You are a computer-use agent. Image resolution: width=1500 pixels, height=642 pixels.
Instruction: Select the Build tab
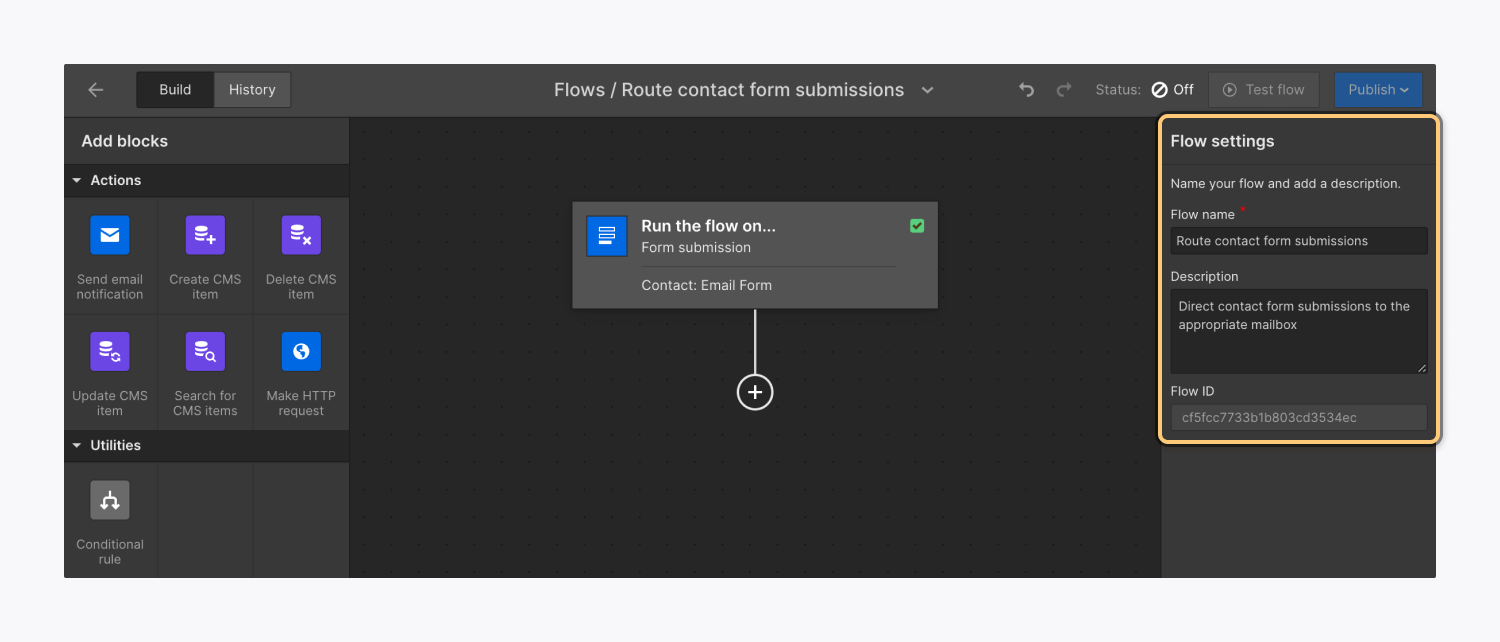pyautogui.click(x=174, y=89)
